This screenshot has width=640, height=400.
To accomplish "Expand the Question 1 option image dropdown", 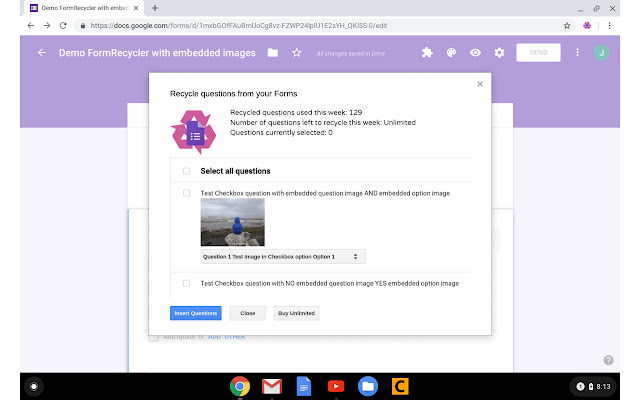I will (x=283, y=257).
